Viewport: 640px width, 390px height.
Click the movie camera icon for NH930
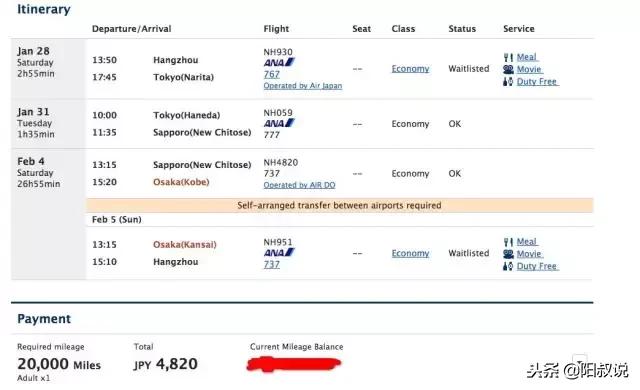508,69
